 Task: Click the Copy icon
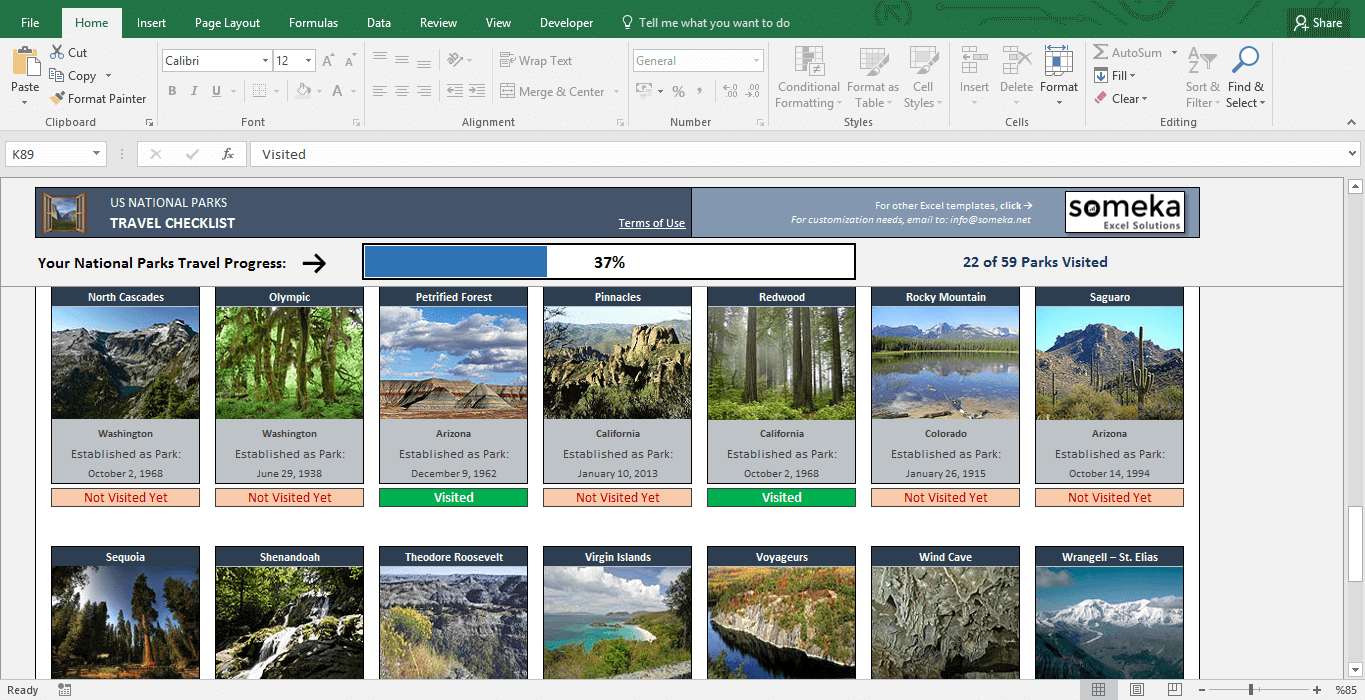pyautogui.click(x=56, y=76)
